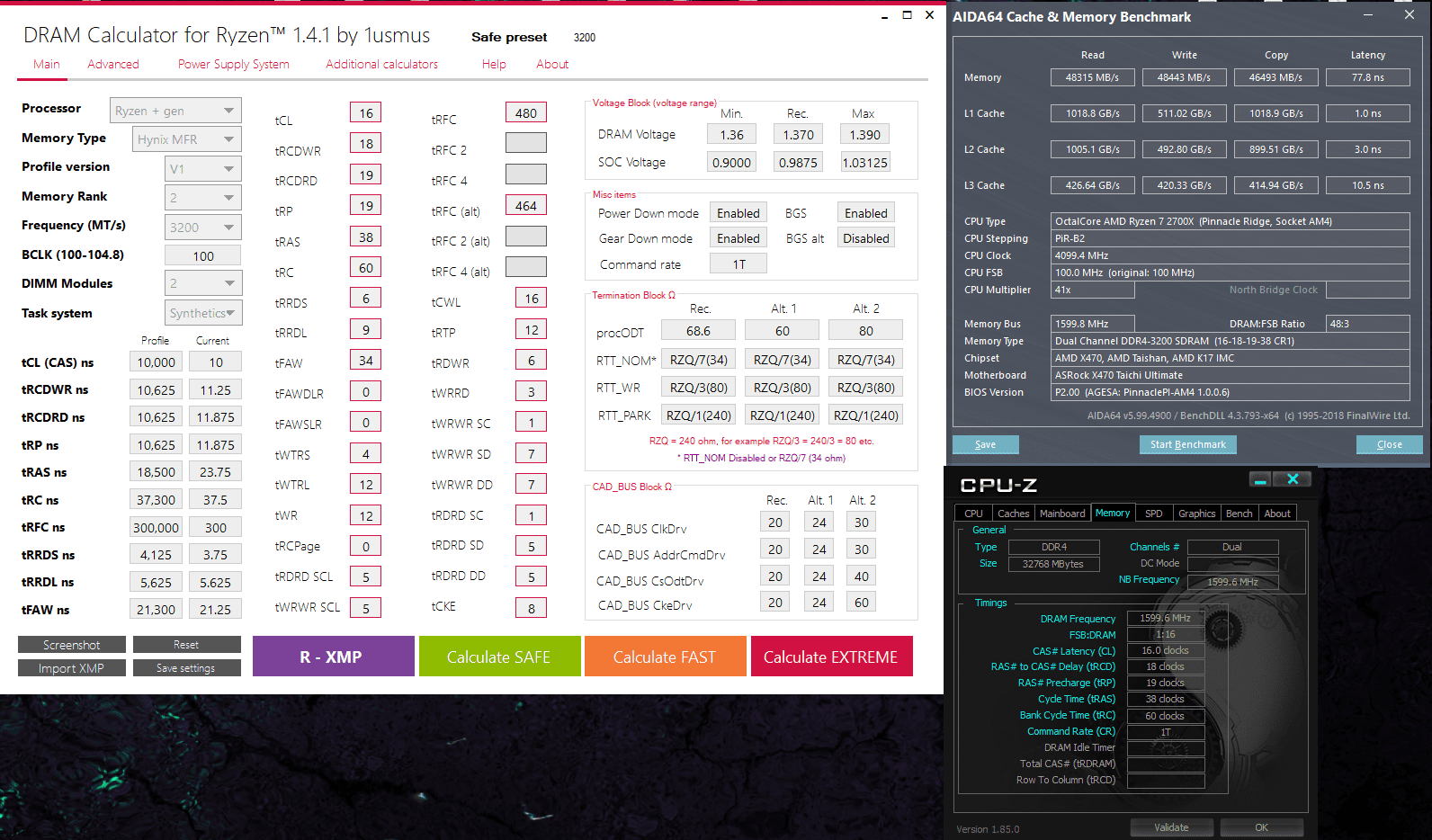Image resolution: width=1432 pixels, height=840 pixels.
Task: Click the Calculate EXTREME button
Action: [831, 657]
